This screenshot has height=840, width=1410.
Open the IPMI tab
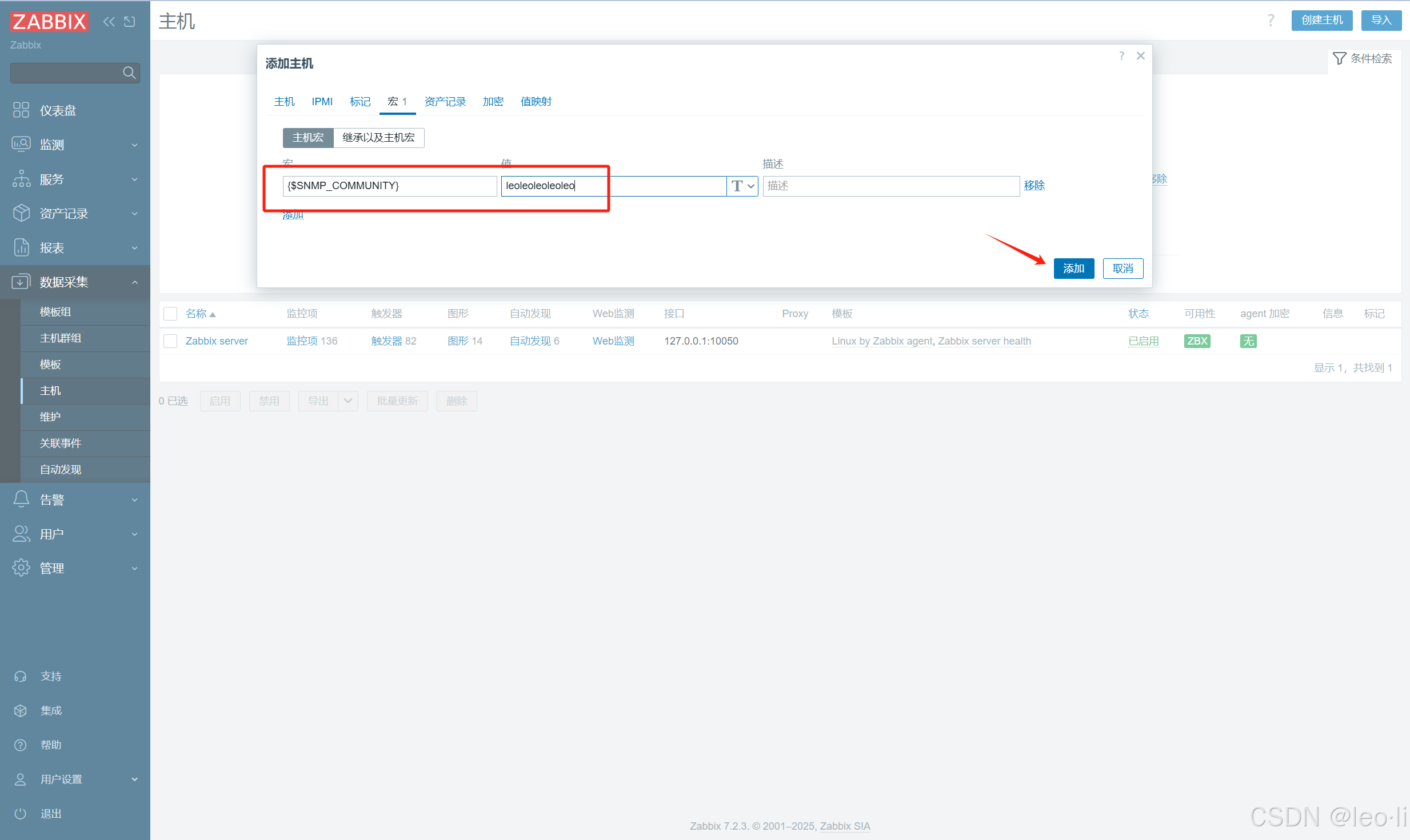pos(322,102)
